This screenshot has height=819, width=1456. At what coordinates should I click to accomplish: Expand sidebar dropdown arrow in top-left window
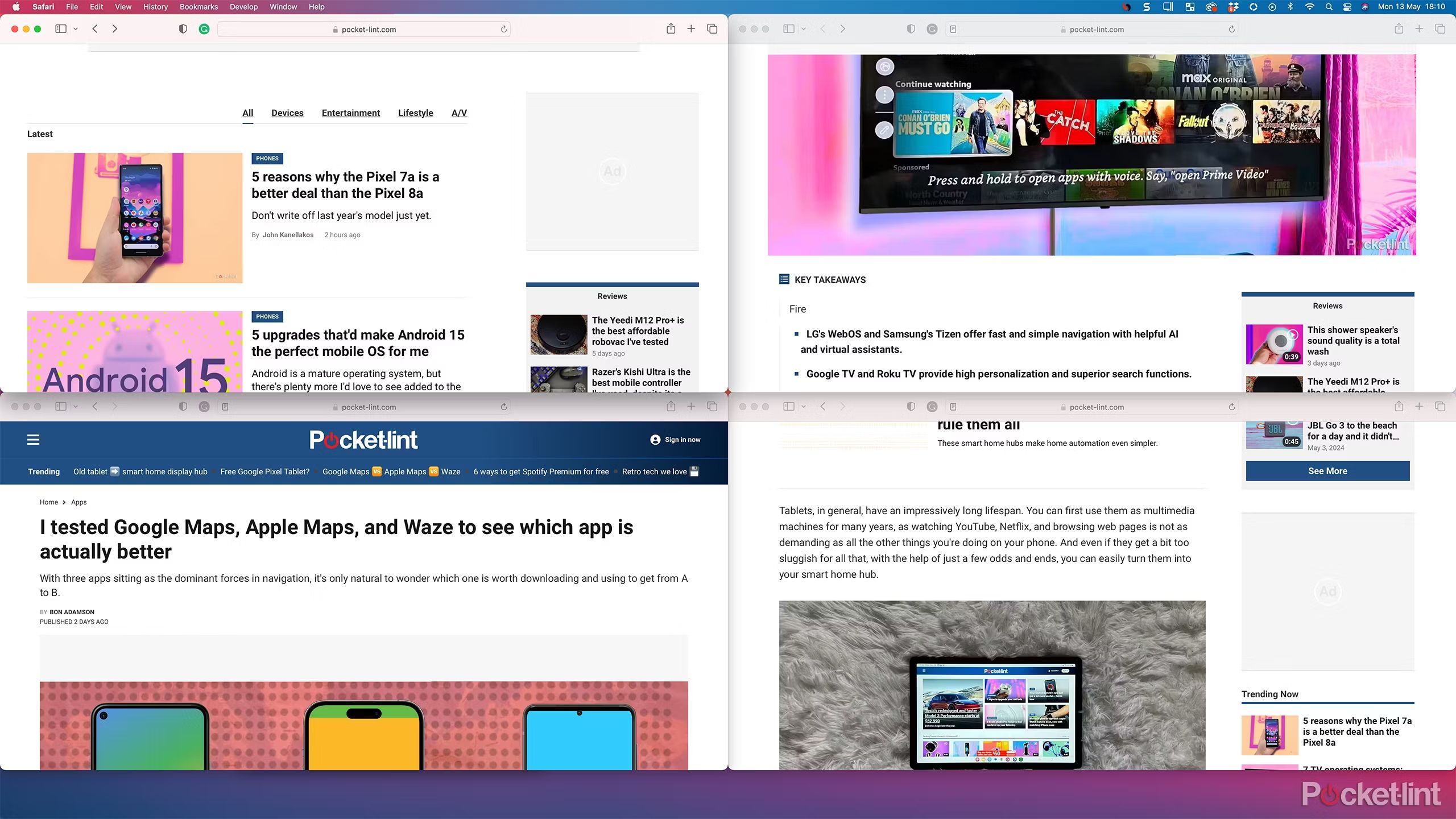(76, 29)
